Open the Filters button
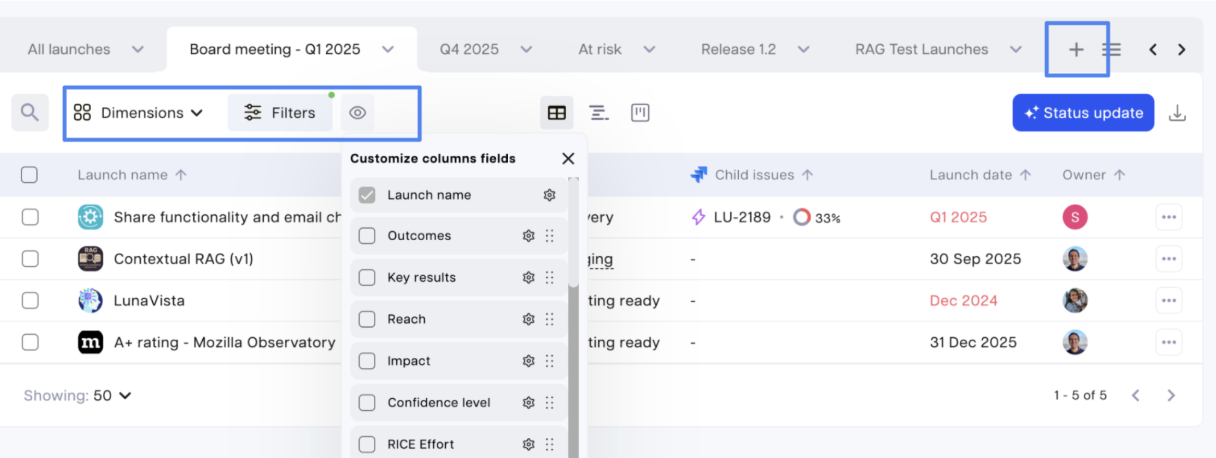 pos(280,113)
